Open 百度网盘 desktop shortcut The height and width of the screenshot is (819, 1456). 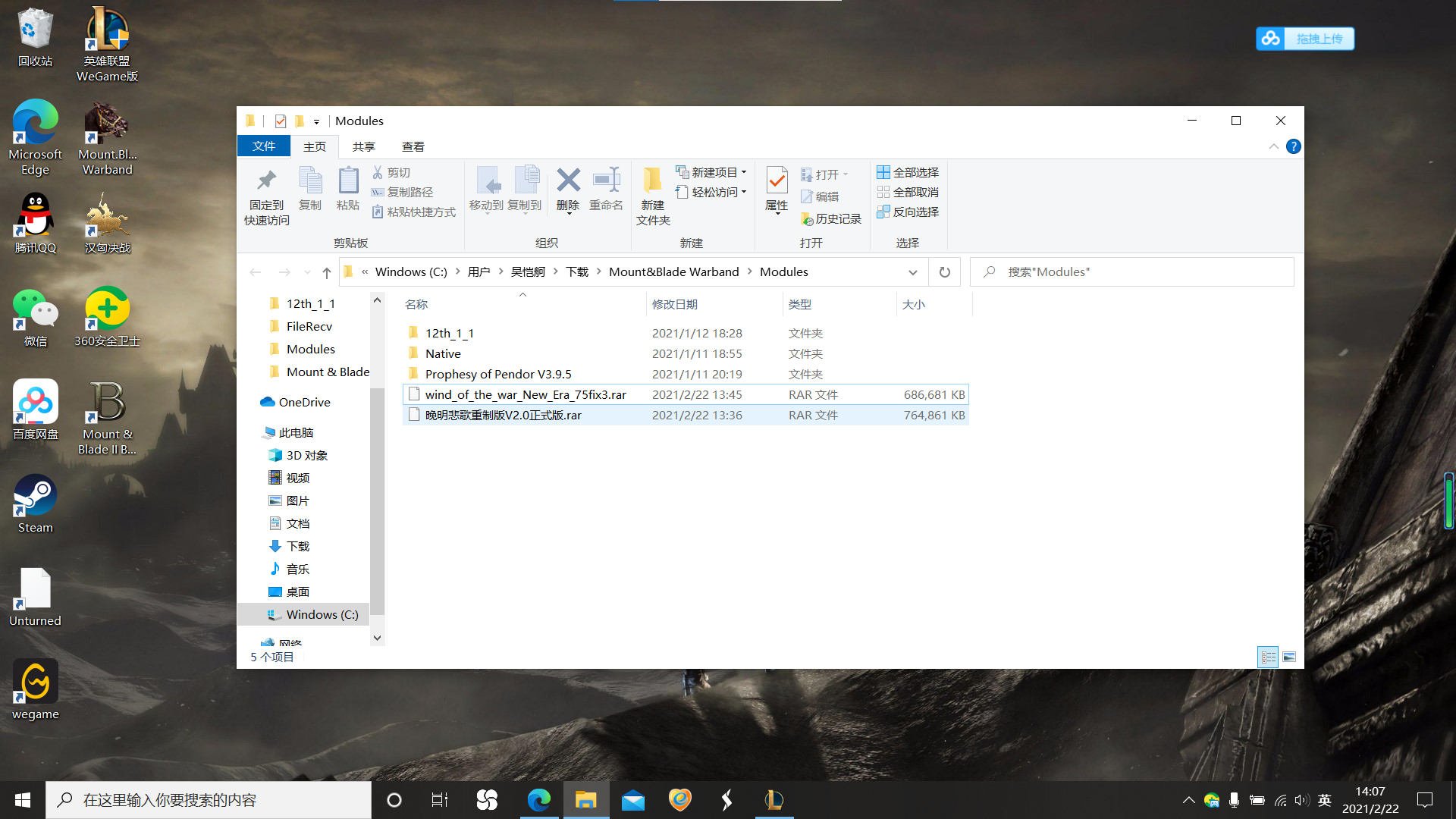pos(35,410)
